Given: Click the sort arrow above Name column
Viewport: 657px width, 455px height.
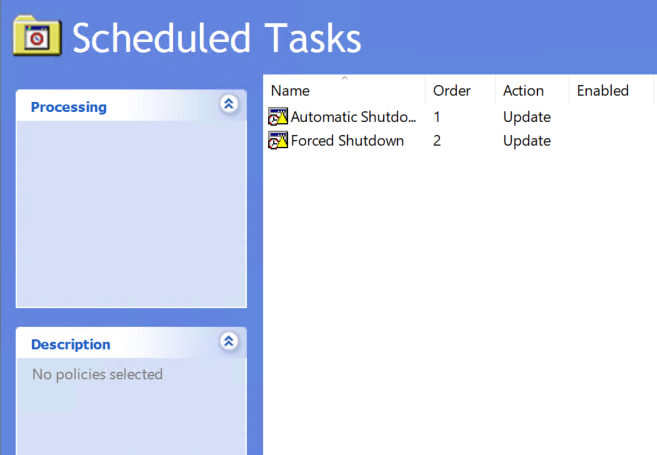Looking at the screenshot, I should point(344,78).
